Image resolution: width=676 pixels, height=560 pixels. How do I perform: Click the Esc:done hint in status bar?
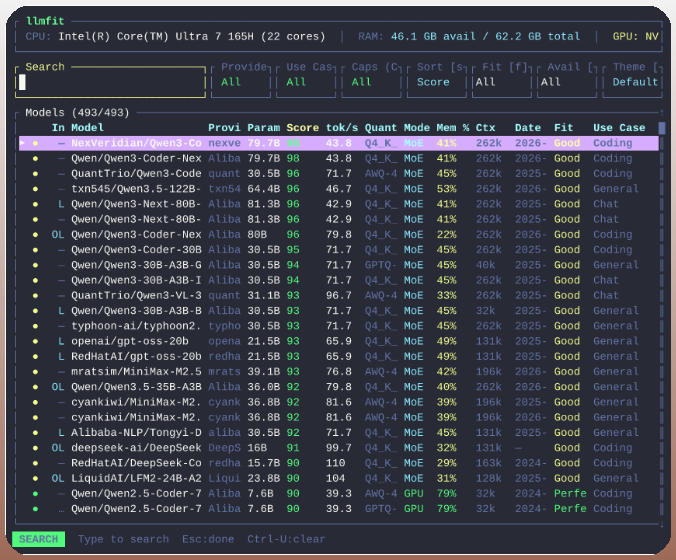(x=208, y=539)
